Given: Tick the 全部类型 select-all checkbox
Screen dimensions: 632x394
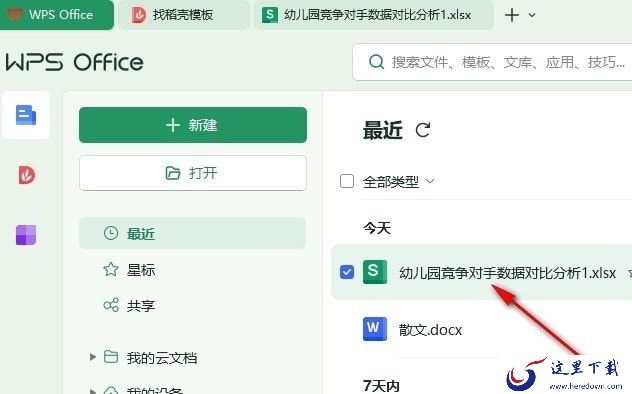Looking at the screenshot, I should [x=347, y=181].
